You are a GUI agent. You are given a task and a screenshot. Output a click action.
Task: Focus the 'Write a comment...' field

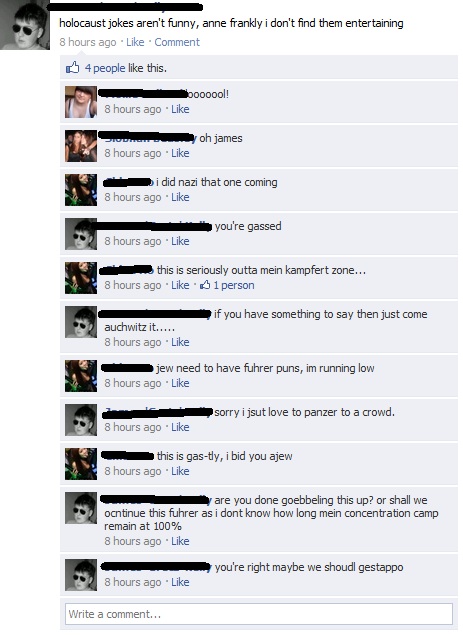coord(259,614)
